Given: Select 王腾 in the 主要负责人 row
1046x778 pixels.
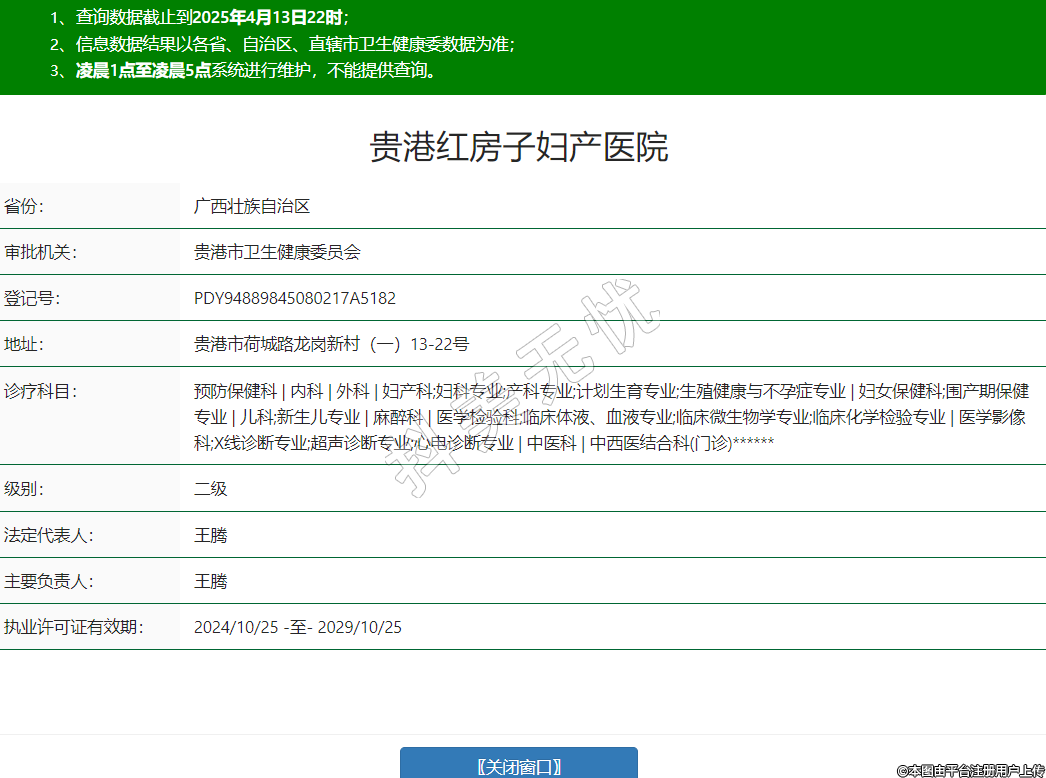Looking at the screenshot, I should click(211, 581).
